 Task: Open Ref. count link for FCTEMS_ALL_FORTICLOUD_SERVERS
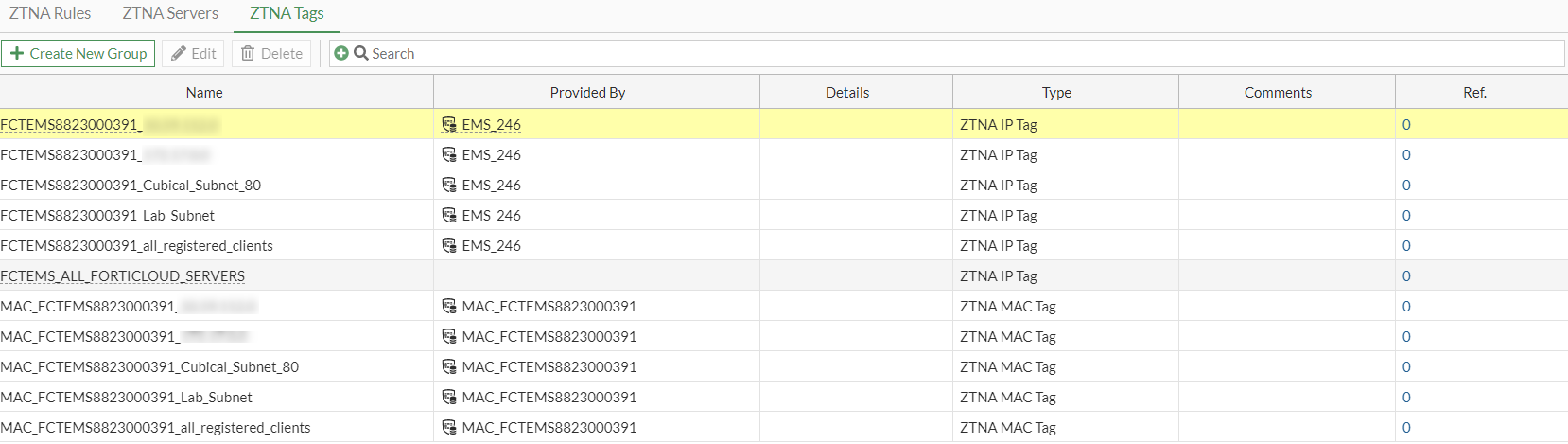click(1406, 275)
